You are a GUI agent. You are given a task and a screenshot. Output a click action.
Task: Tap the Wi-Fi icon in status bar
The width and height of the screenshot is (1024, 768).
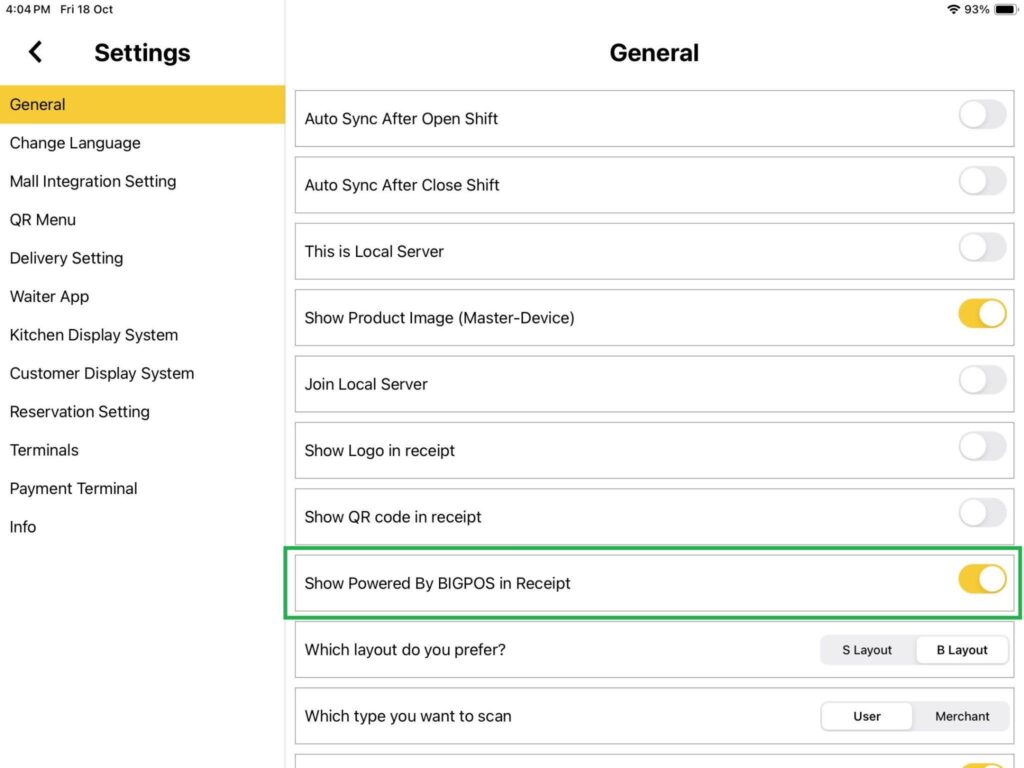click(953, 9)
